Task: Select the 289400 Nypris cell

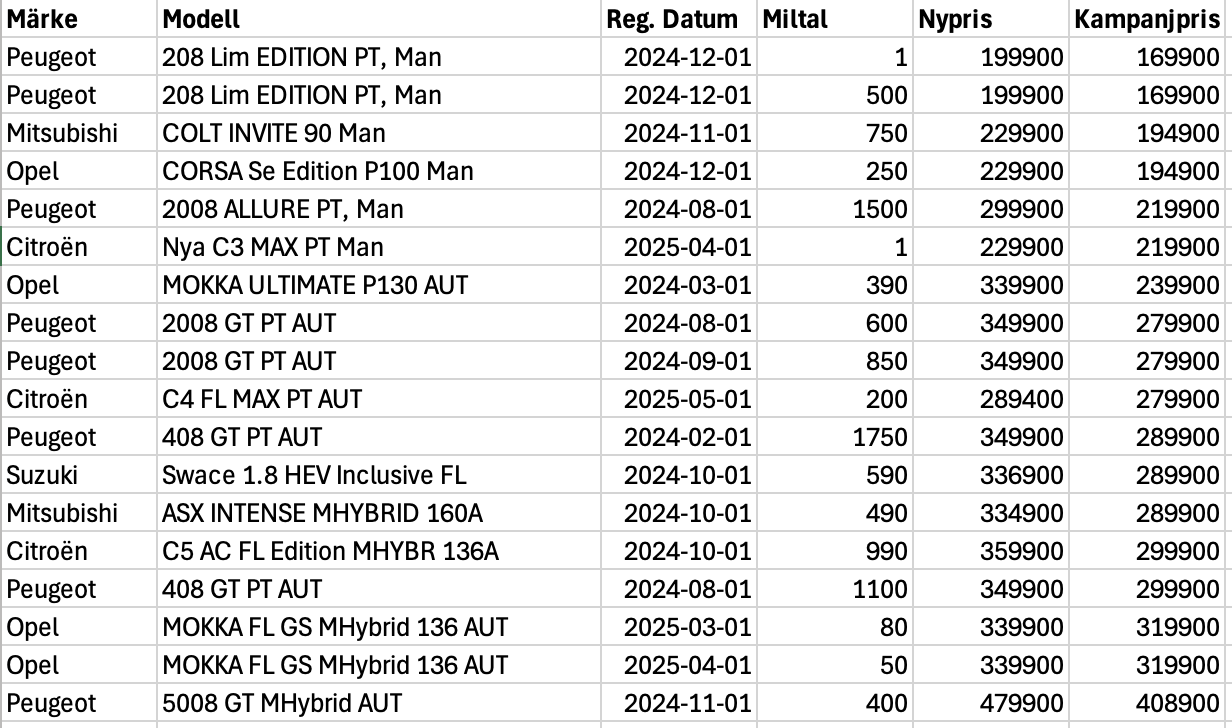Action: tap(990, 399)
